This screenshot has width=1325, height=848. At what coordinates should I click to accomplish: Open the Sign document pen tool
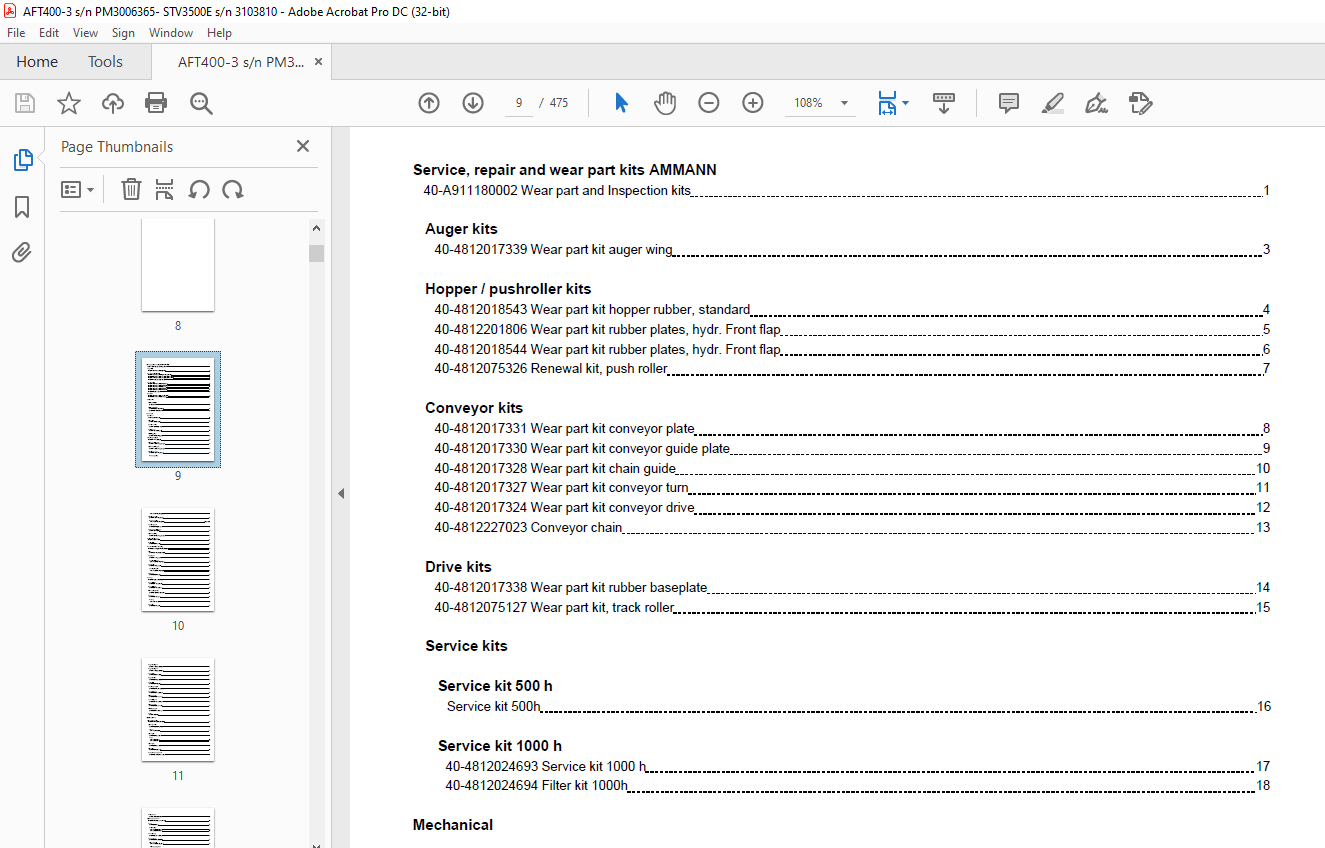(1097, 103)
